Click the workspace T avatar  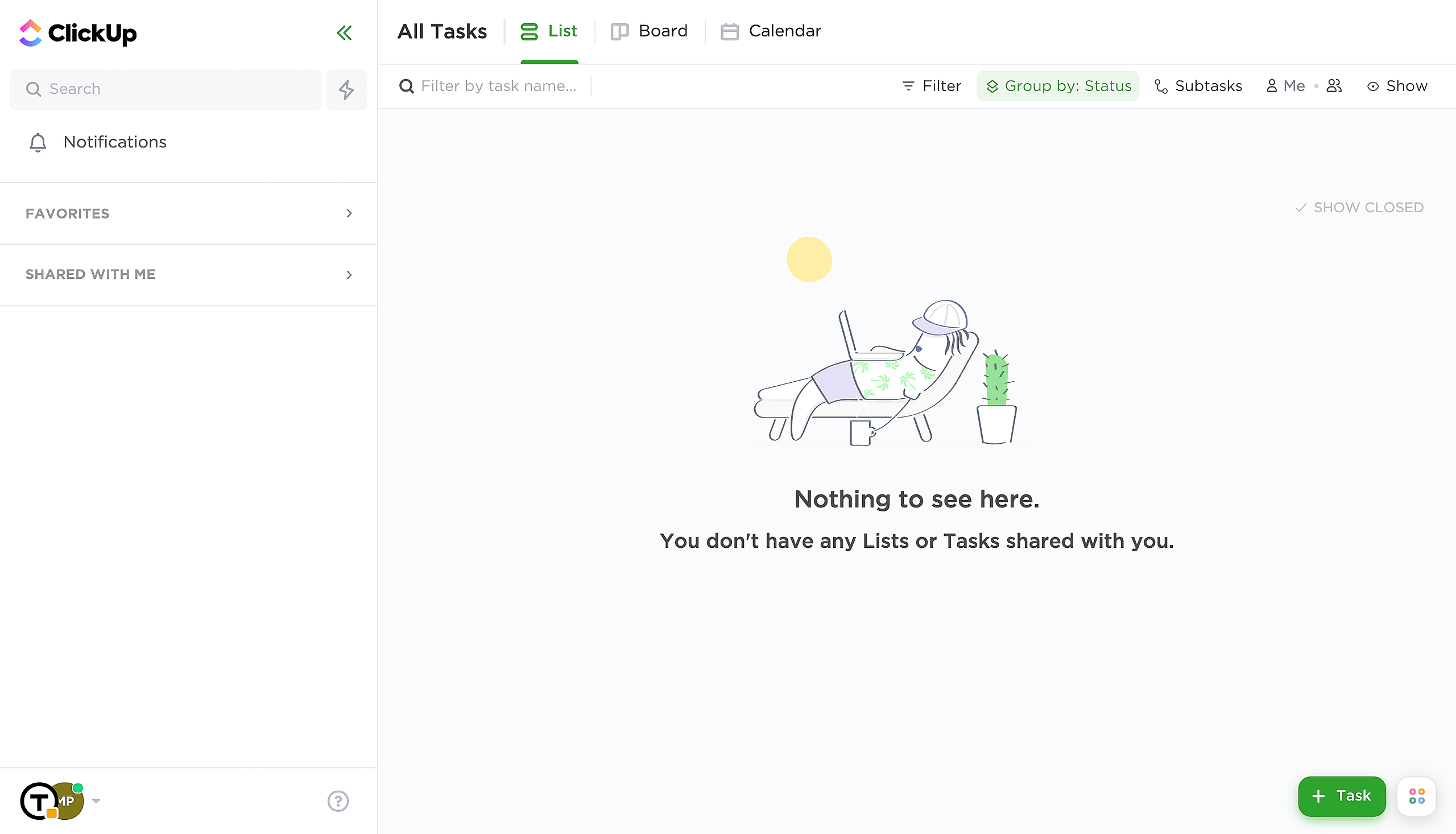point(38,801)
